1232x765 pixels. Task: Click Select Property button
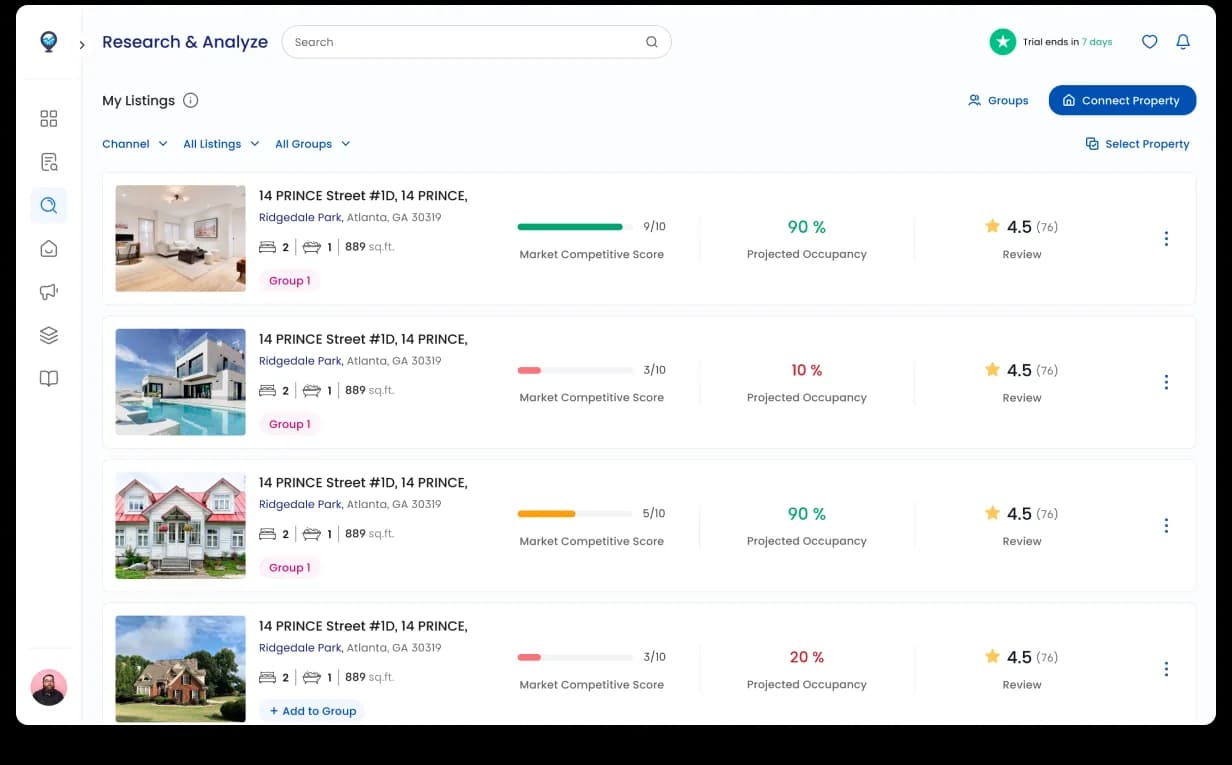(x=1138, y=144)
